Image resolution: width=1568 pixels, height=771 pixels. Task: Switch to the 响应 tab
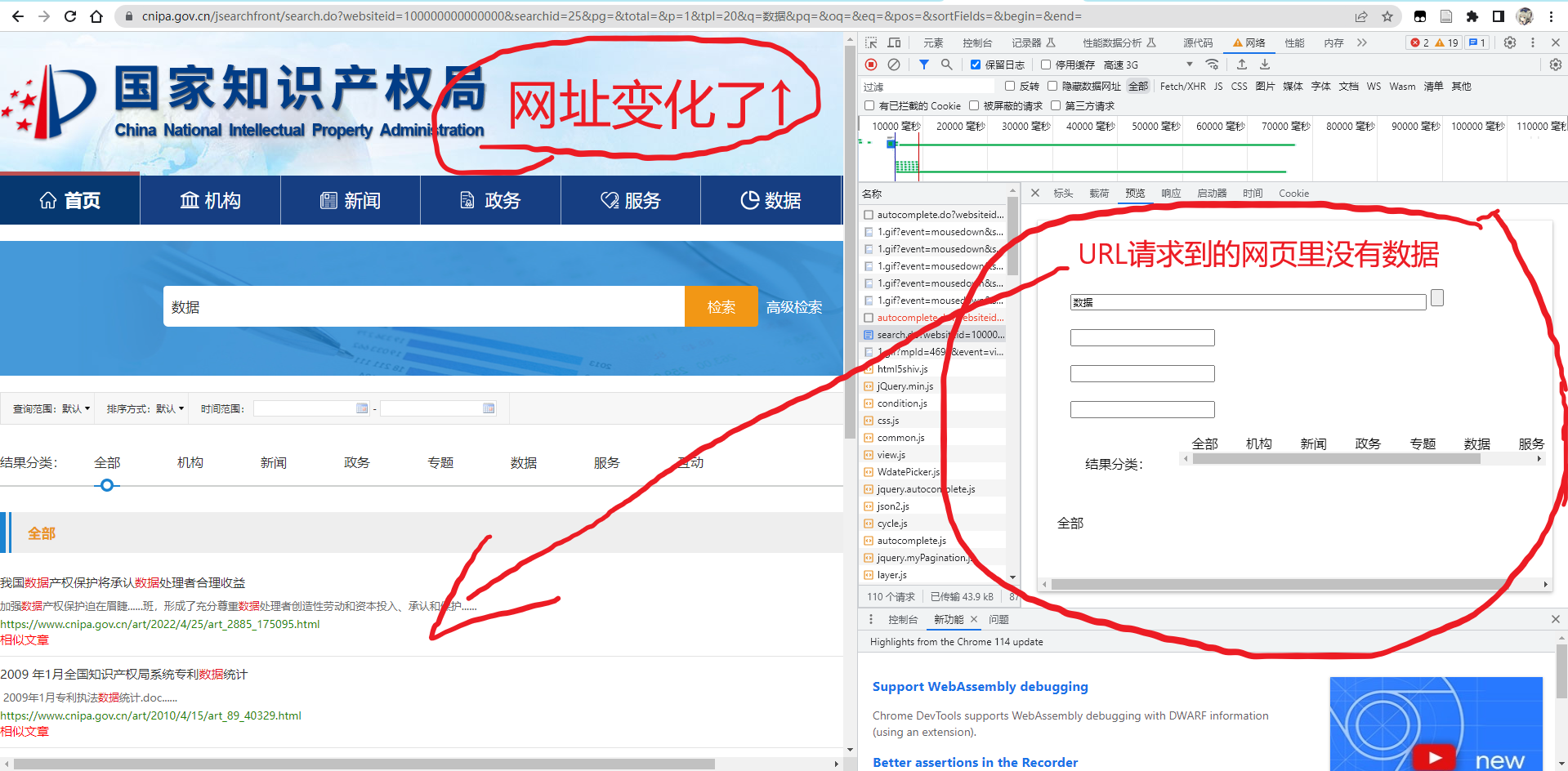1171,194
